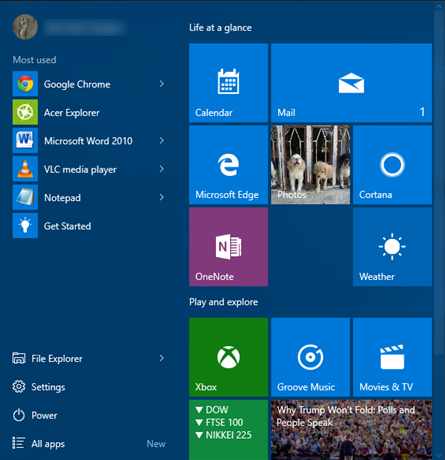Click the Power icon
Viewport: 445px width, 460px height.
click(19, 415)
